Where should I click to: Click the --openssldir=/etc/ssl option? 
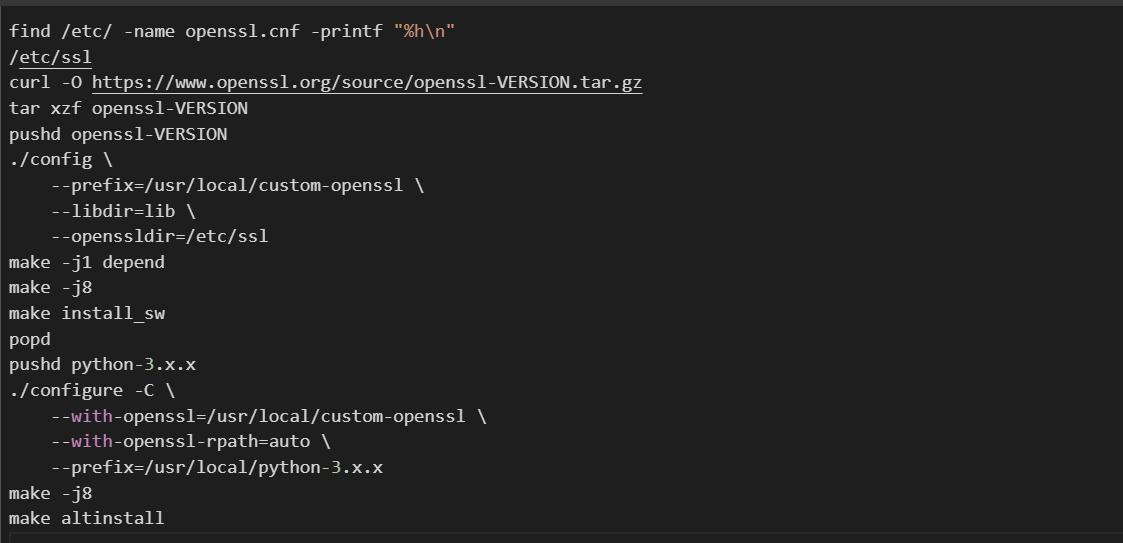tap(159, 237)
